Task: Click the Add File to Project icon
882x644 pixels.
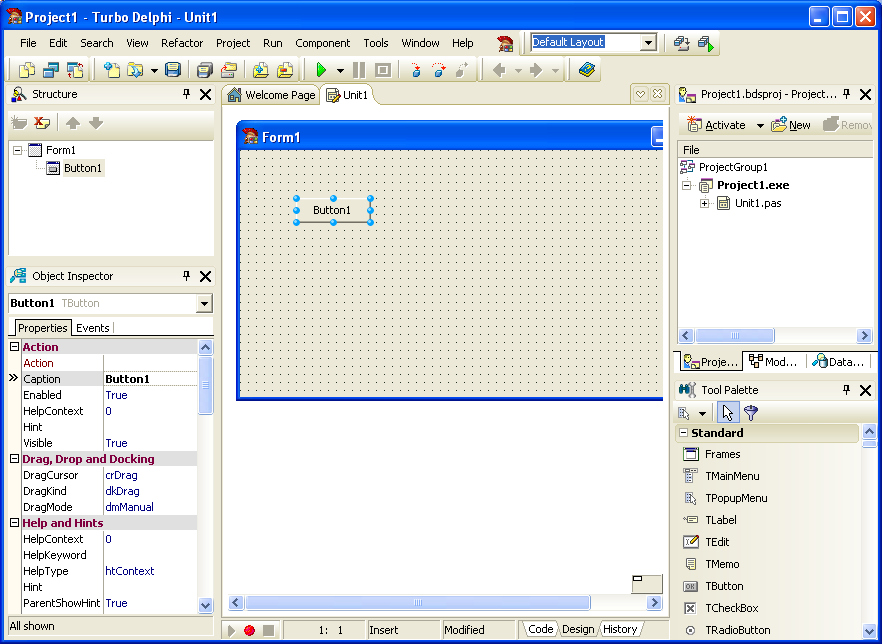Action: point(260,70)
